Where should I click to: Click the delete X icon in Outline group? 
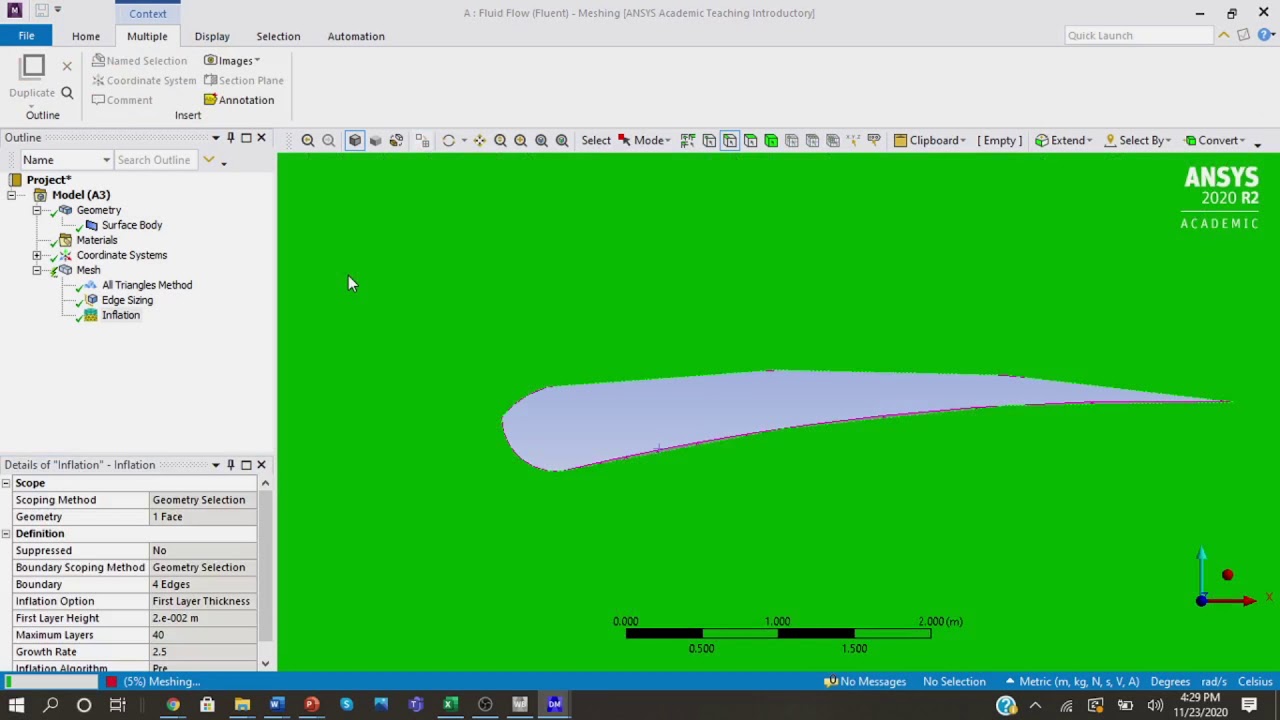pyautogui.click(x=67, y=66)
